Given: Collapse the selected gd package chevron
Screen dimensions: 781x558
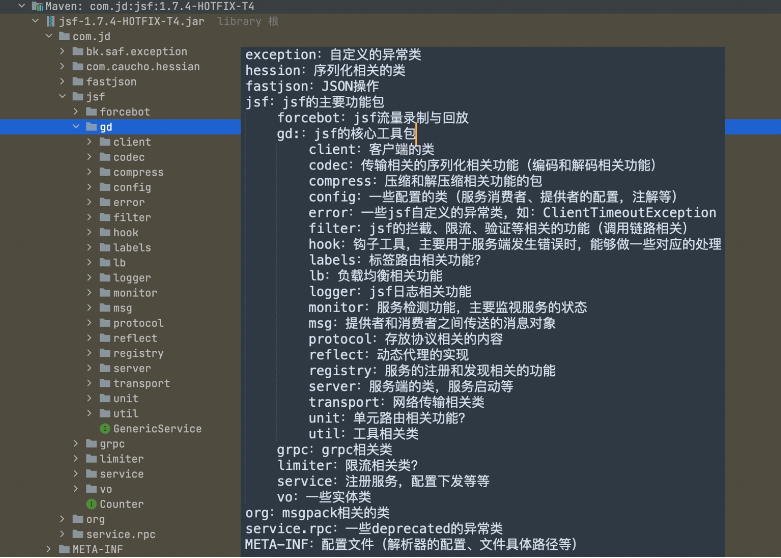Looking at the screenshot, I should coord(76,127).
